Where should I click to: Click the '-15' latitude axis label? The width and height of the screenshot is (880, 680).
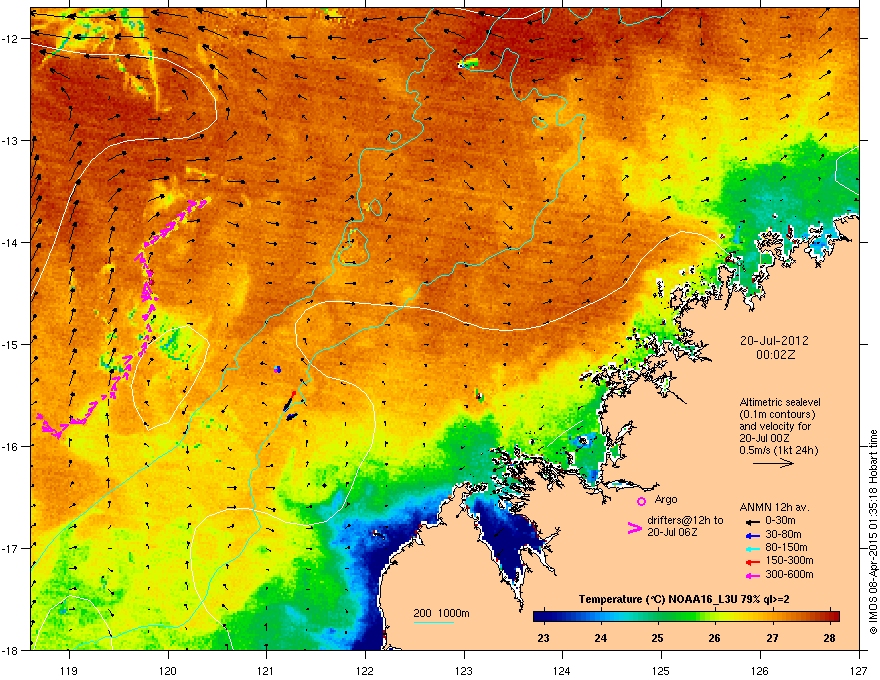10,344
